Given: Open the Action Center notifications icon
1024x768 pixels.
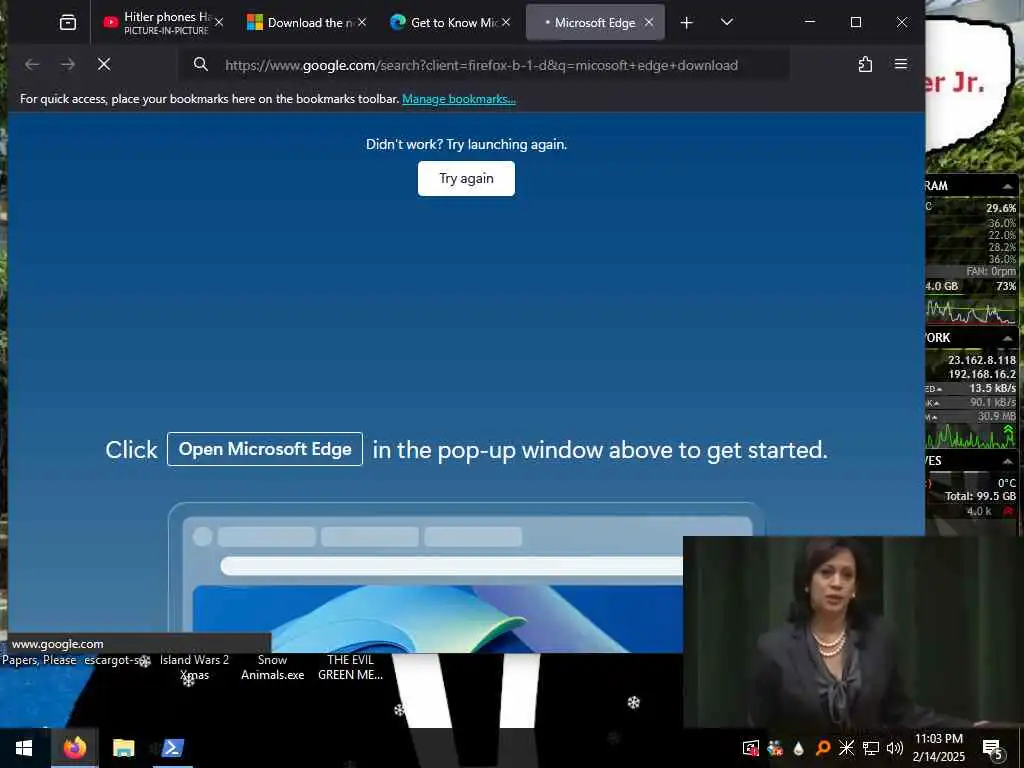Looking at the screenshot, I should point(992,750).
